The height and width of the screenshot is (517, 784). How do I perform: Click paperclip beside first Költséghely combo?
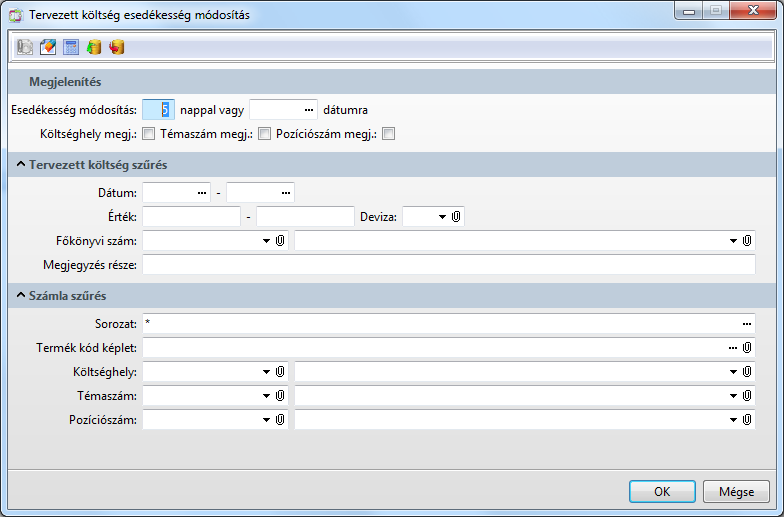(x=280, y=372)
